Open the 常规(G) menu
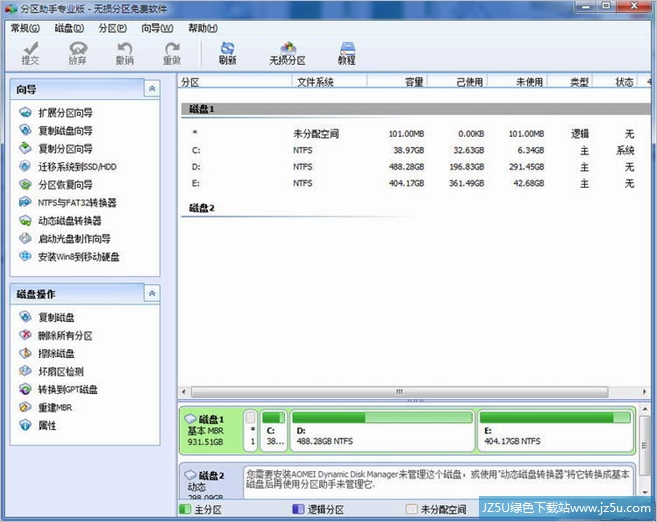The height and width of the screenshot is (522, 657). point(25,28)
